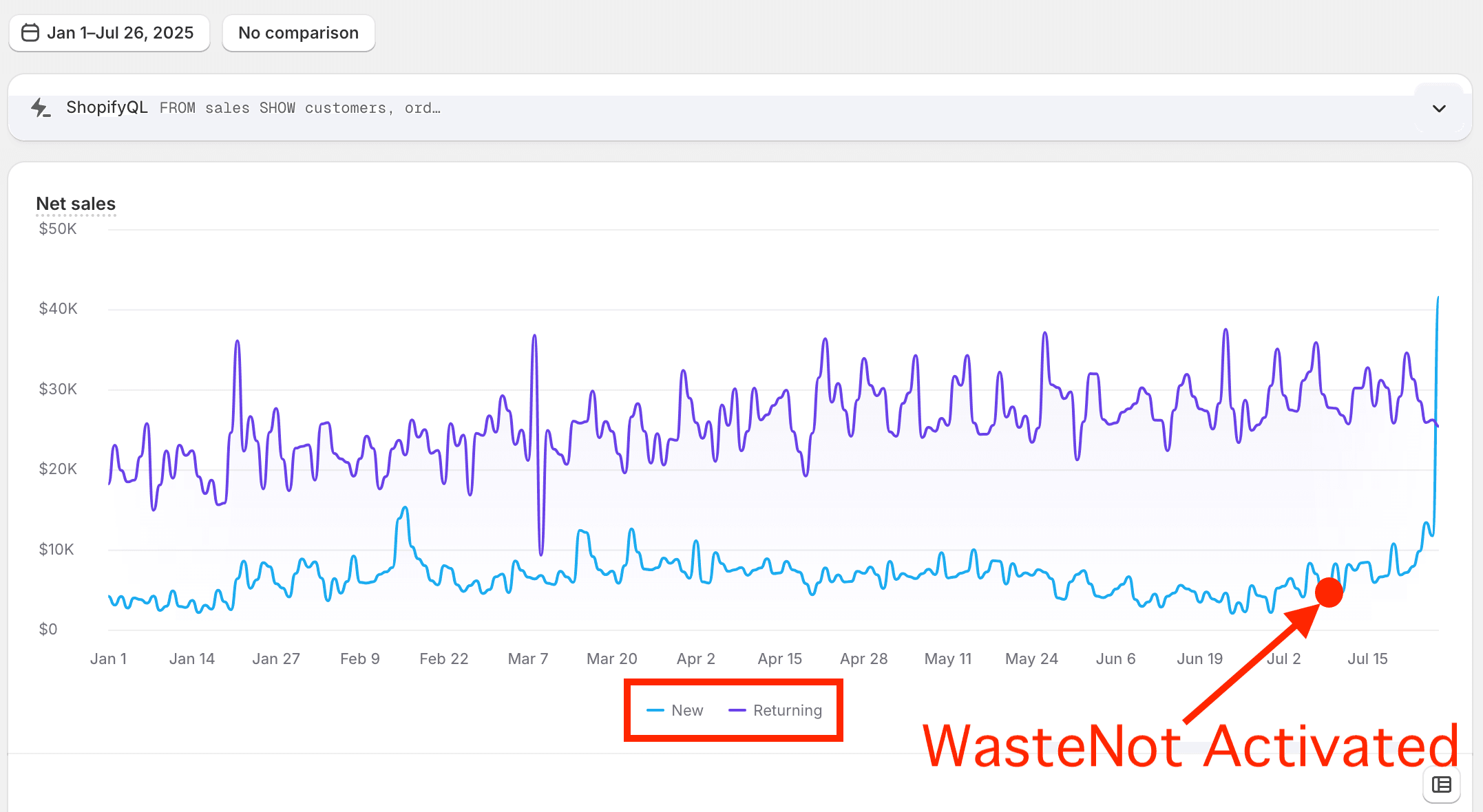Click the $20K y-axis label
Screen dimensions: 1483x812
(58, 469)
